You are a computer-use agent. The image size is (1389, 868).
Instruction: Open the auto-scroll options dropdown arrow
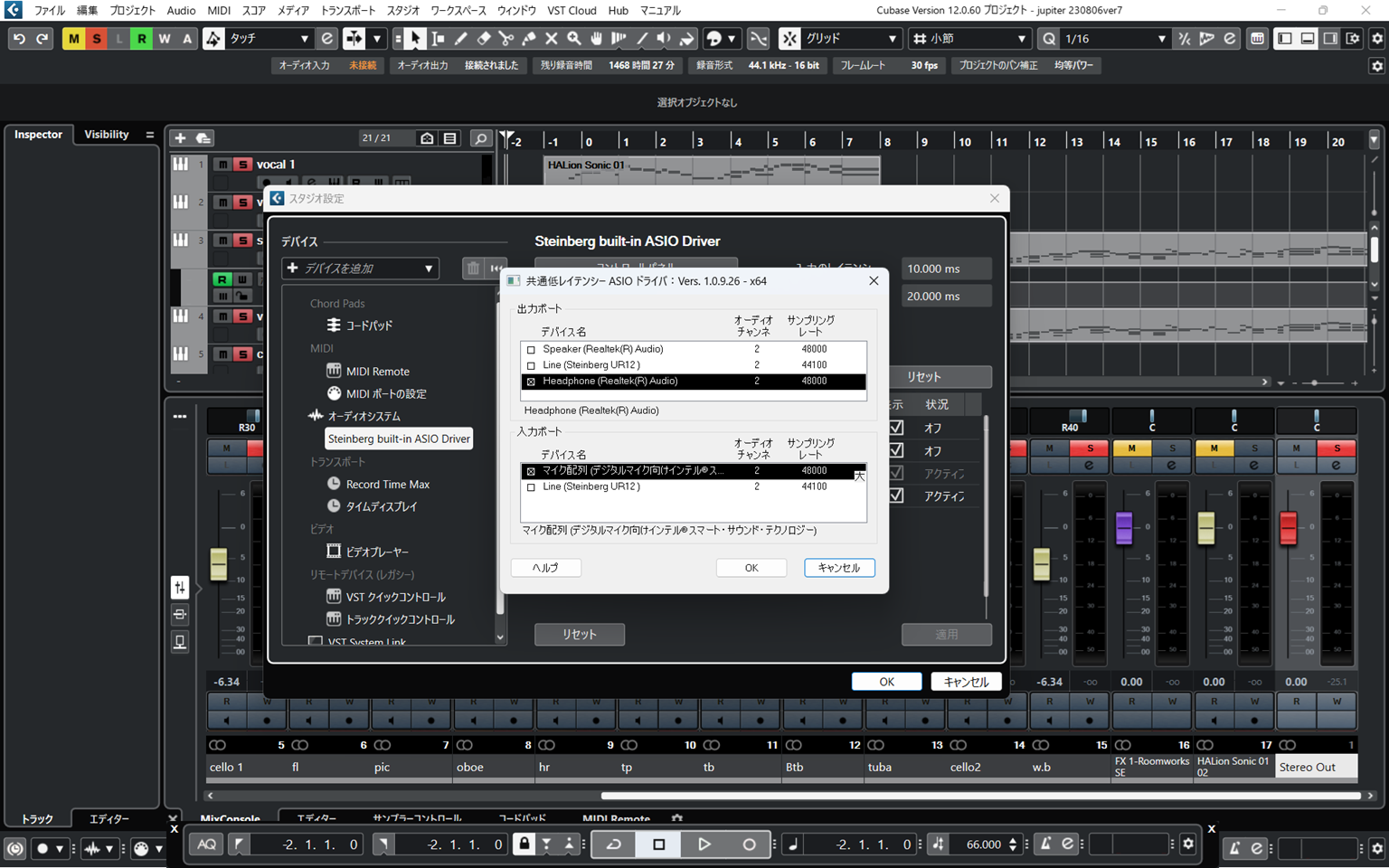tap(377, 39)
